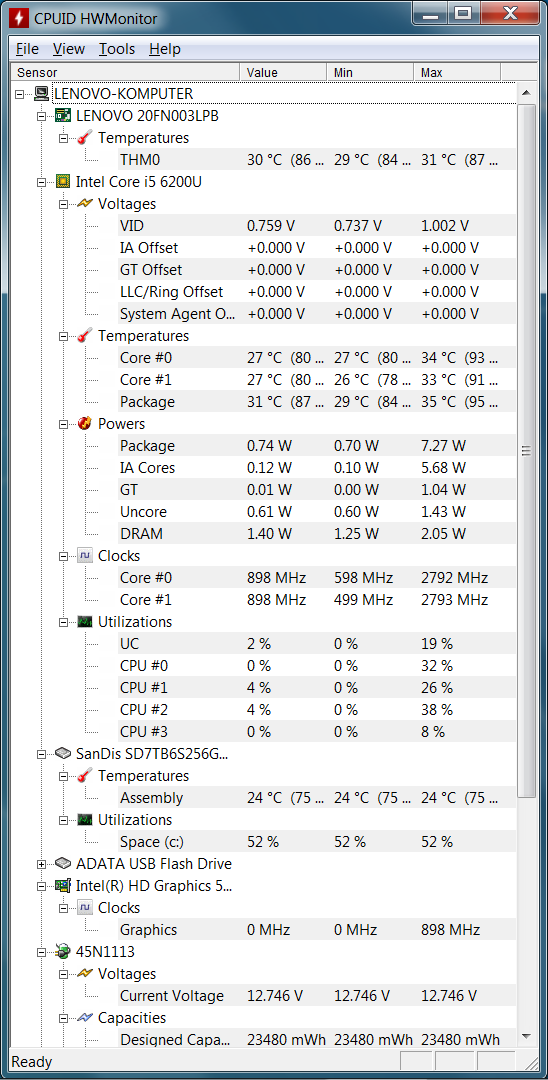Screen dimensions: 548x1080
Task: Click the CPU Utilizations graph icon
Action: (x=85, y=622)
